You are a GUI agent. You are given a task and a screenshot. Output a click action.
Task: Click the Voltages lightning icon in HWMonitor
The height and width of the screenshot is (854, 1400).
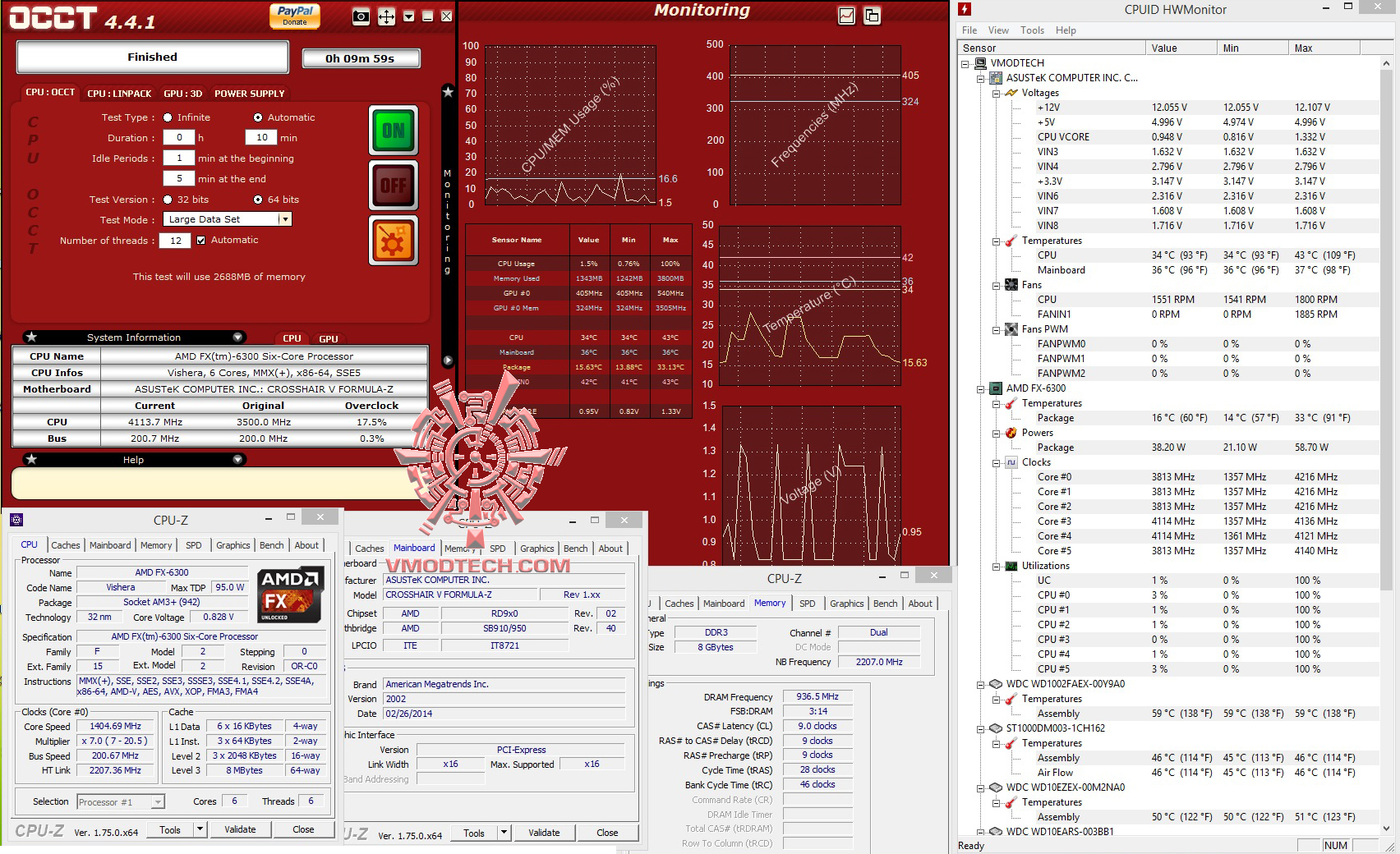click(1011, 93)
